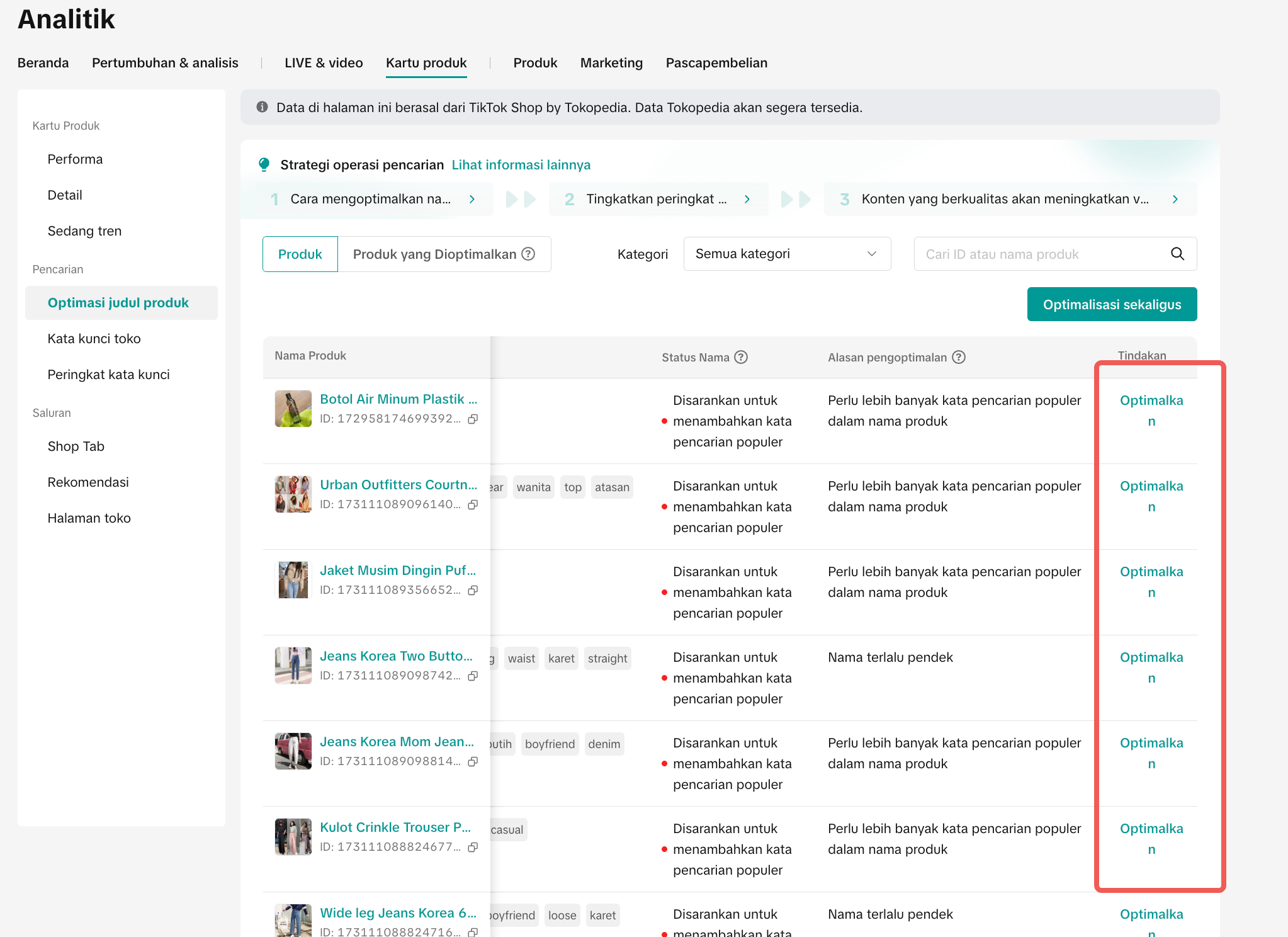The width and height of the screenshot is (1288, 937).
Task: Copy the Jeans Korea Mom Jeans product ID
Action: (473, 761)
